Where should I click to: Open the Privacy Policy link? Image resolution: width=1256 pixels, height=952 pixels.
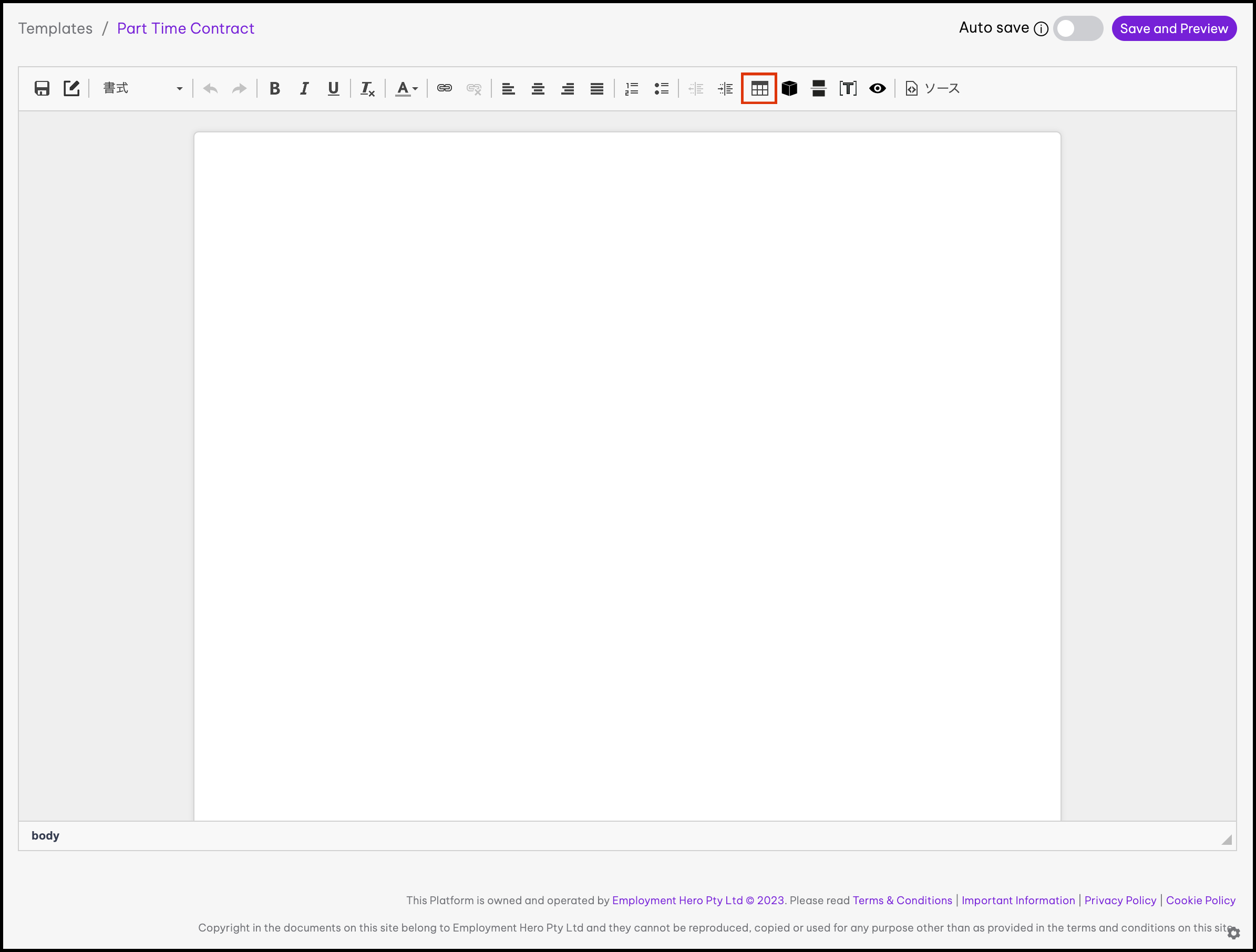click(x=1120, y=901)
